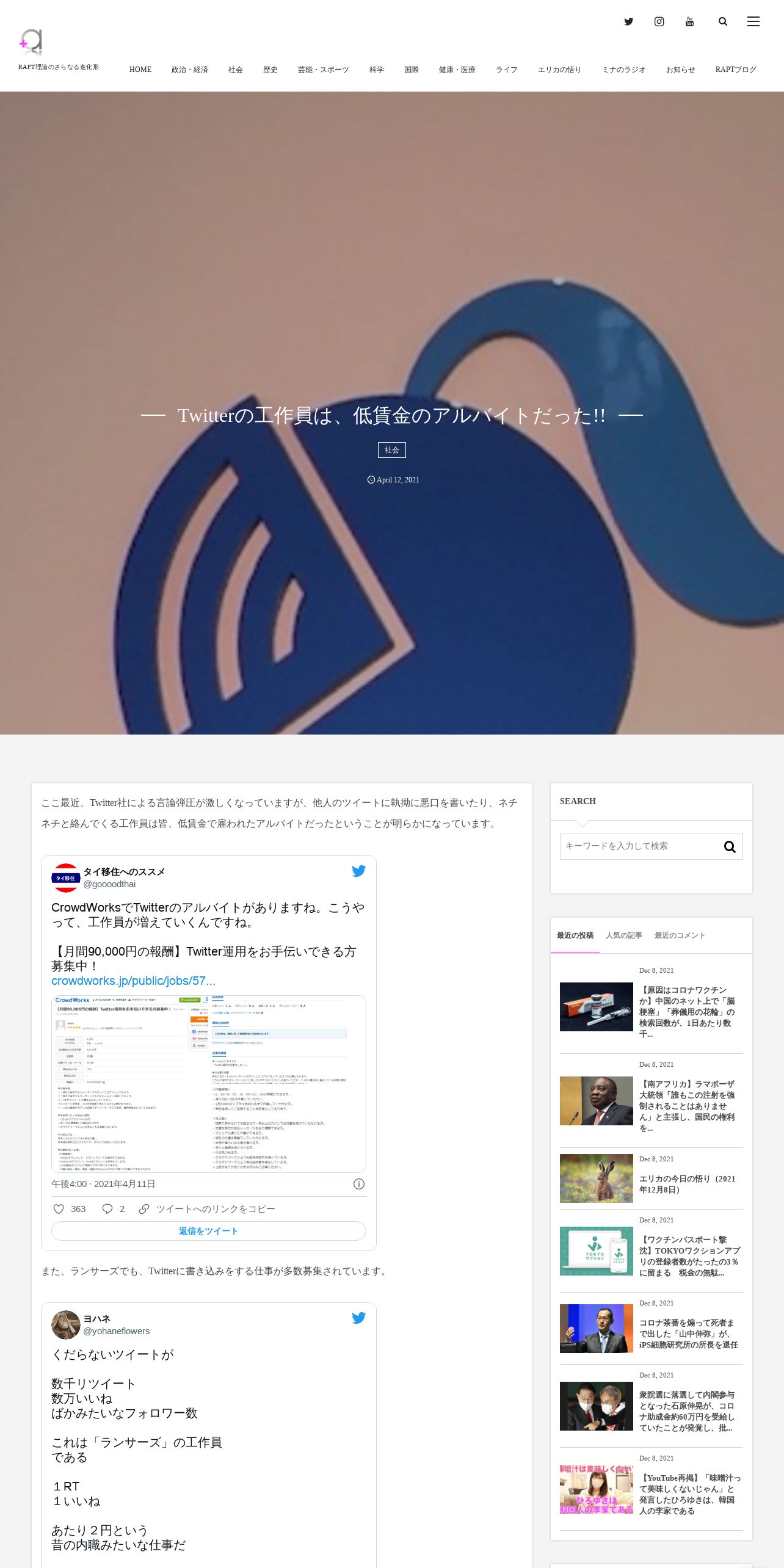Go to HOME in navigation bar

click(x=140, y=70)
